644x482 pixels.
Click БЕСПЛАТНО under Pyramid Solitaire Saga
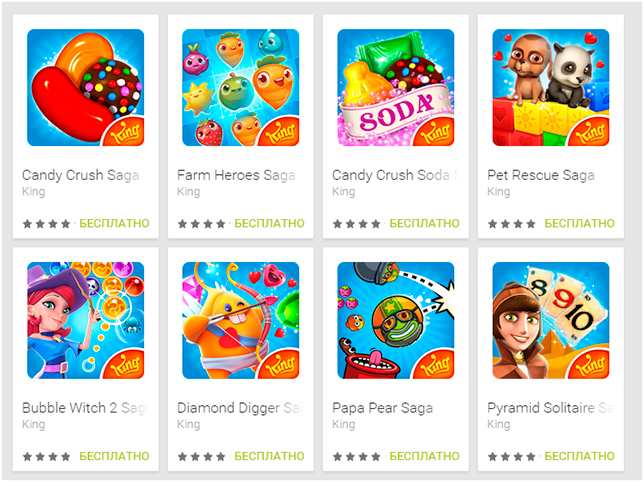(x=580, y=456)
